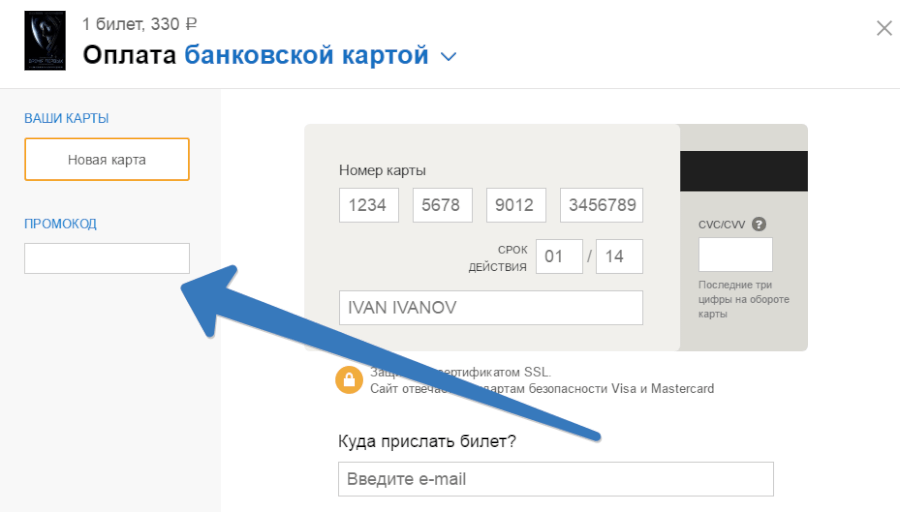This screenshot has width=900, height=512.
Task: Click the expiry year field '14'
Action: coord(619,256)
